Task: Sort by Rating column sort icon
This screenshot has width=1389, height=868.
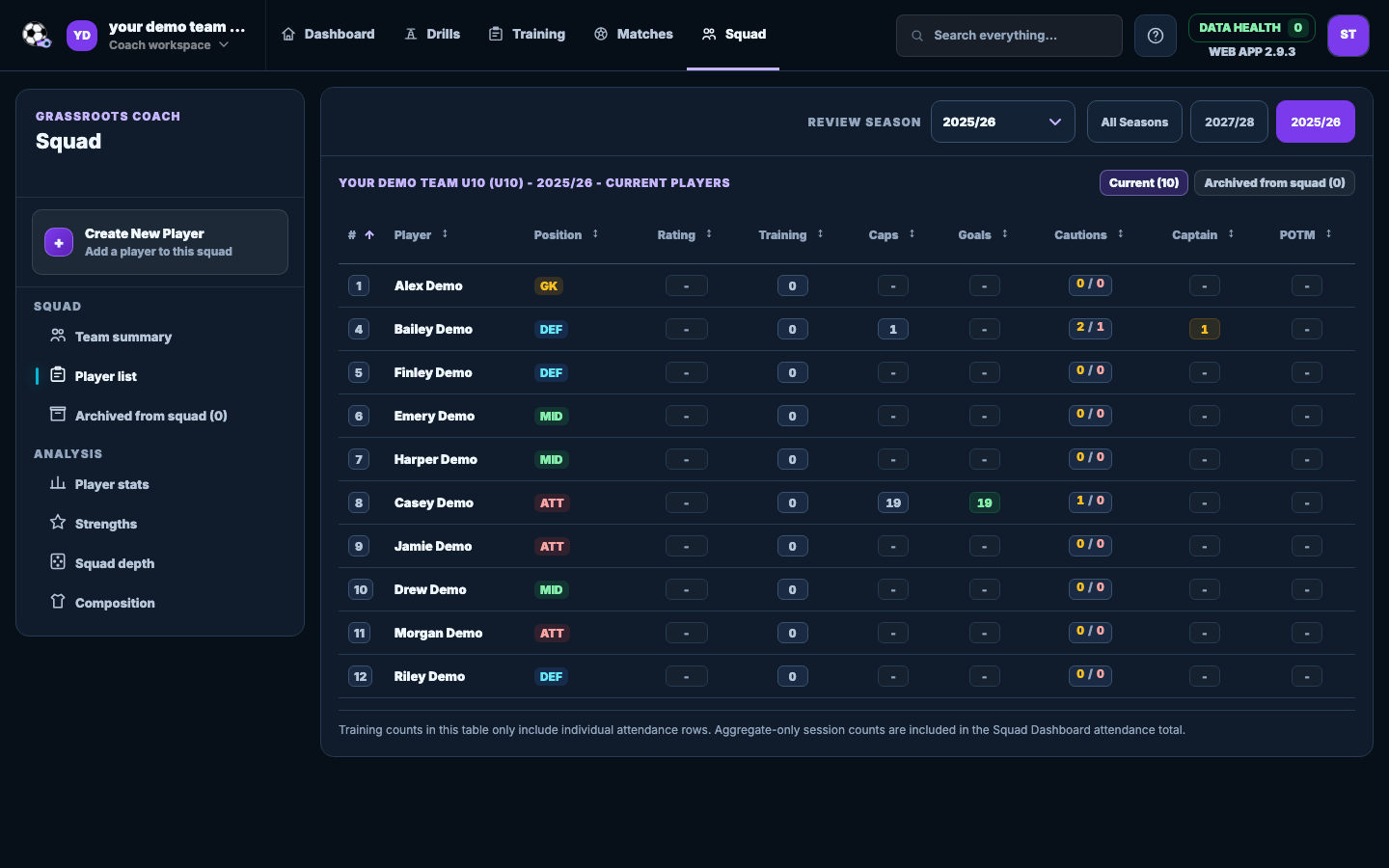Action: click(x=709, y=234)
